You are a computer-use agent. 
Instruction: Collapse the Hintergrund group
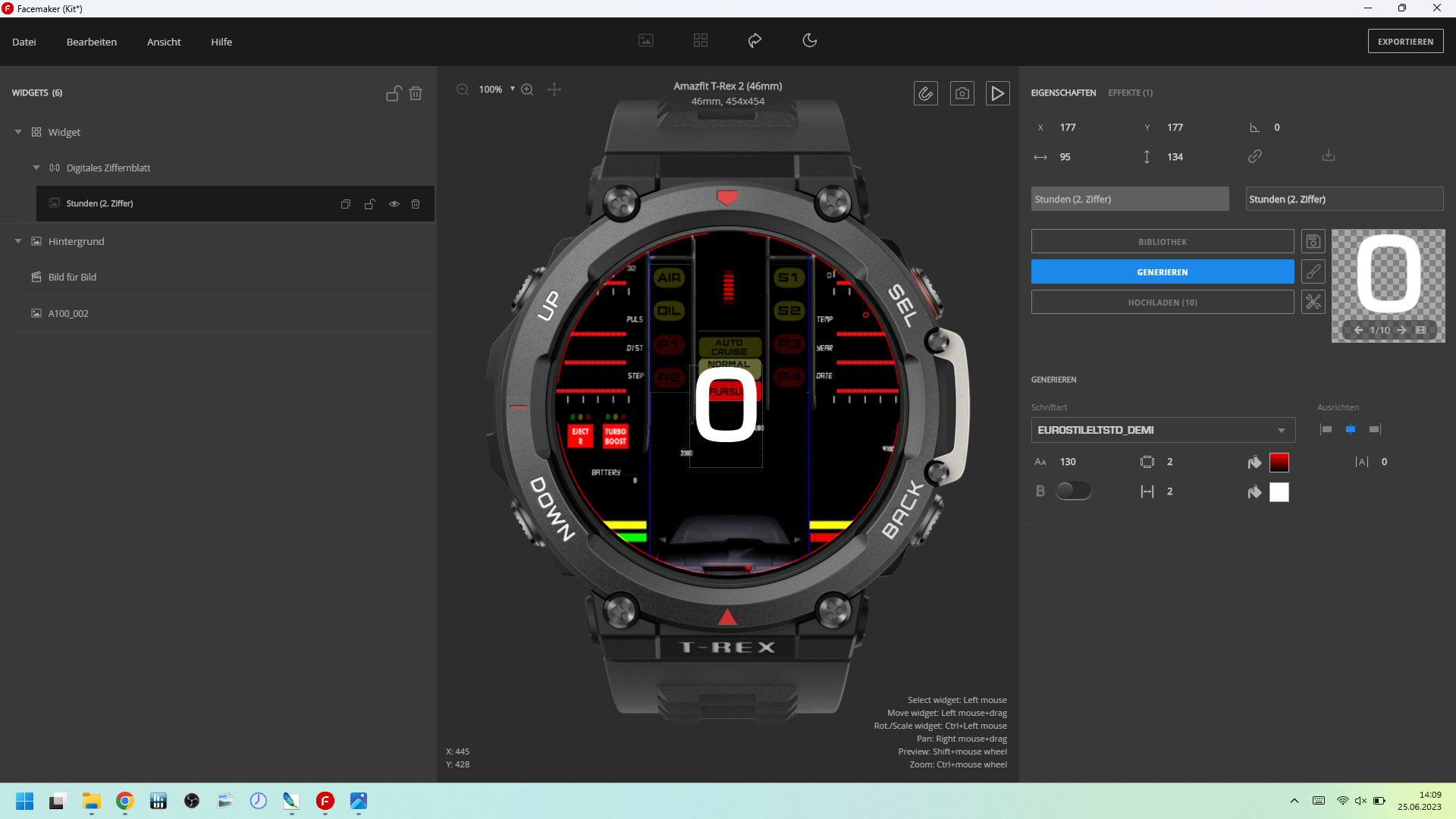[18, 241]
